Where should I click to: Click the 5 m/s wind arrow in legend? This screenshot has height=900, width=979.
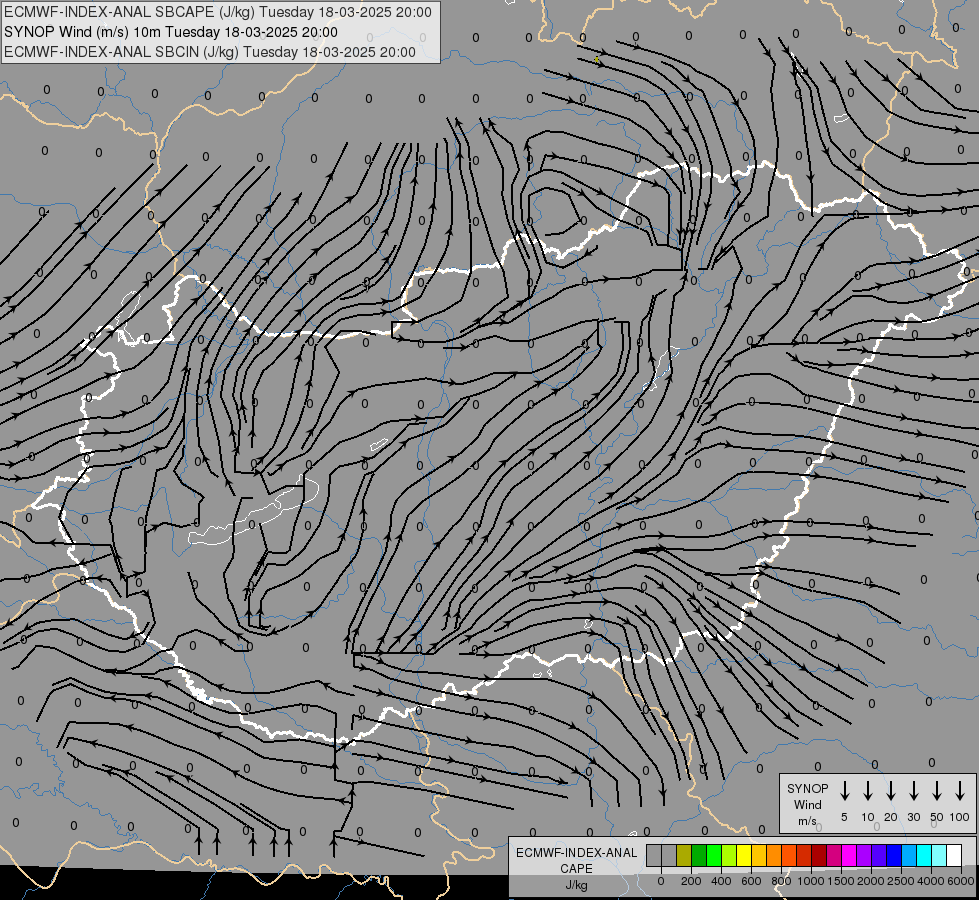pyautogui.click(x=844, y=791)
